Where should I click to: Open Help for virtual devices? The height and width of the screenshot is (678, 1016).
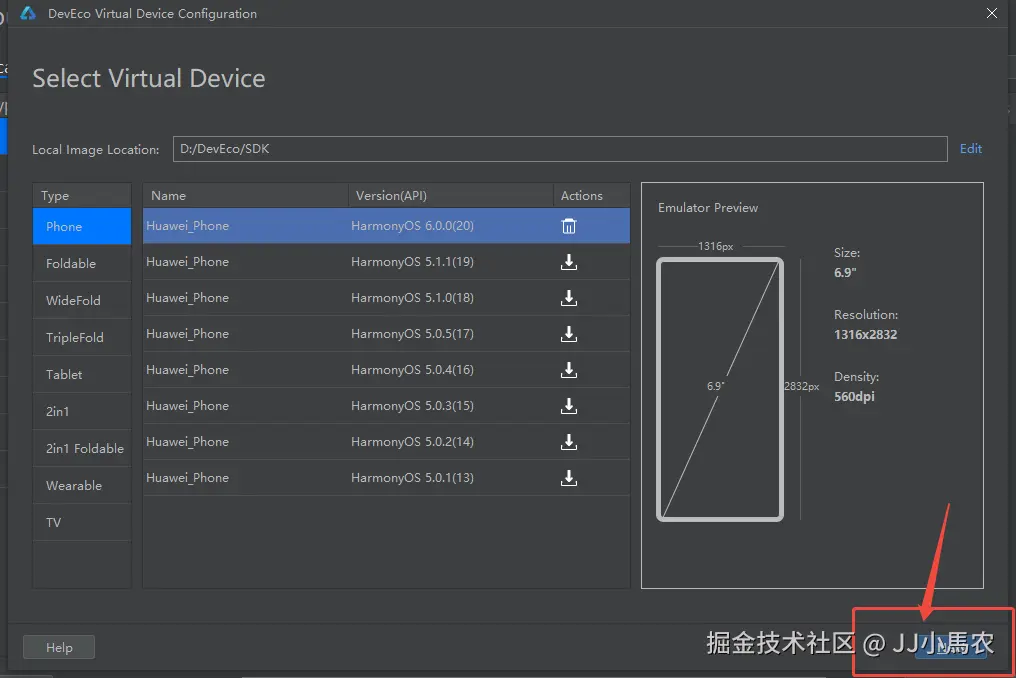59,647
